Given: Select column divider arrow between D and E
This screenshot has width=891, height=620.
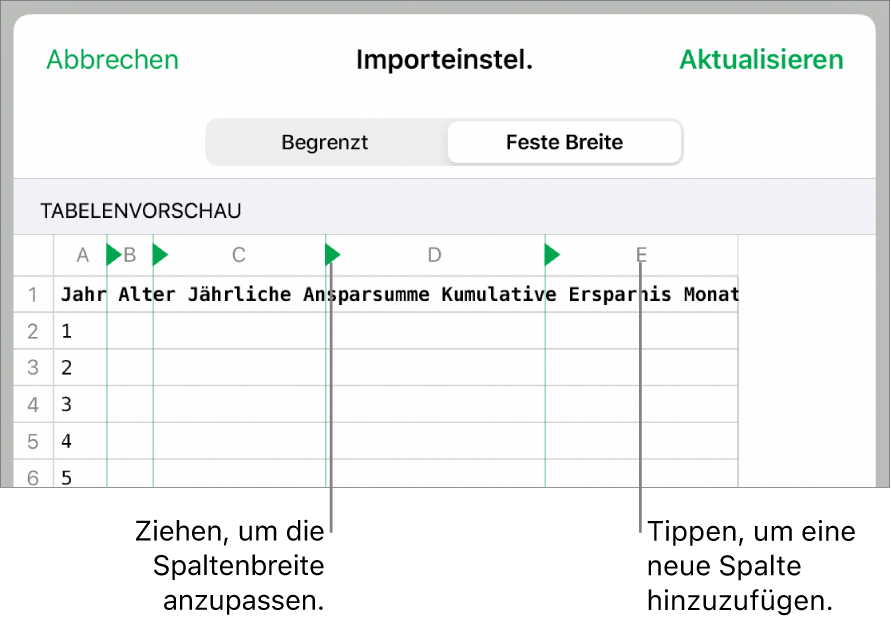Looking at the screenshot, I should 552,255.
